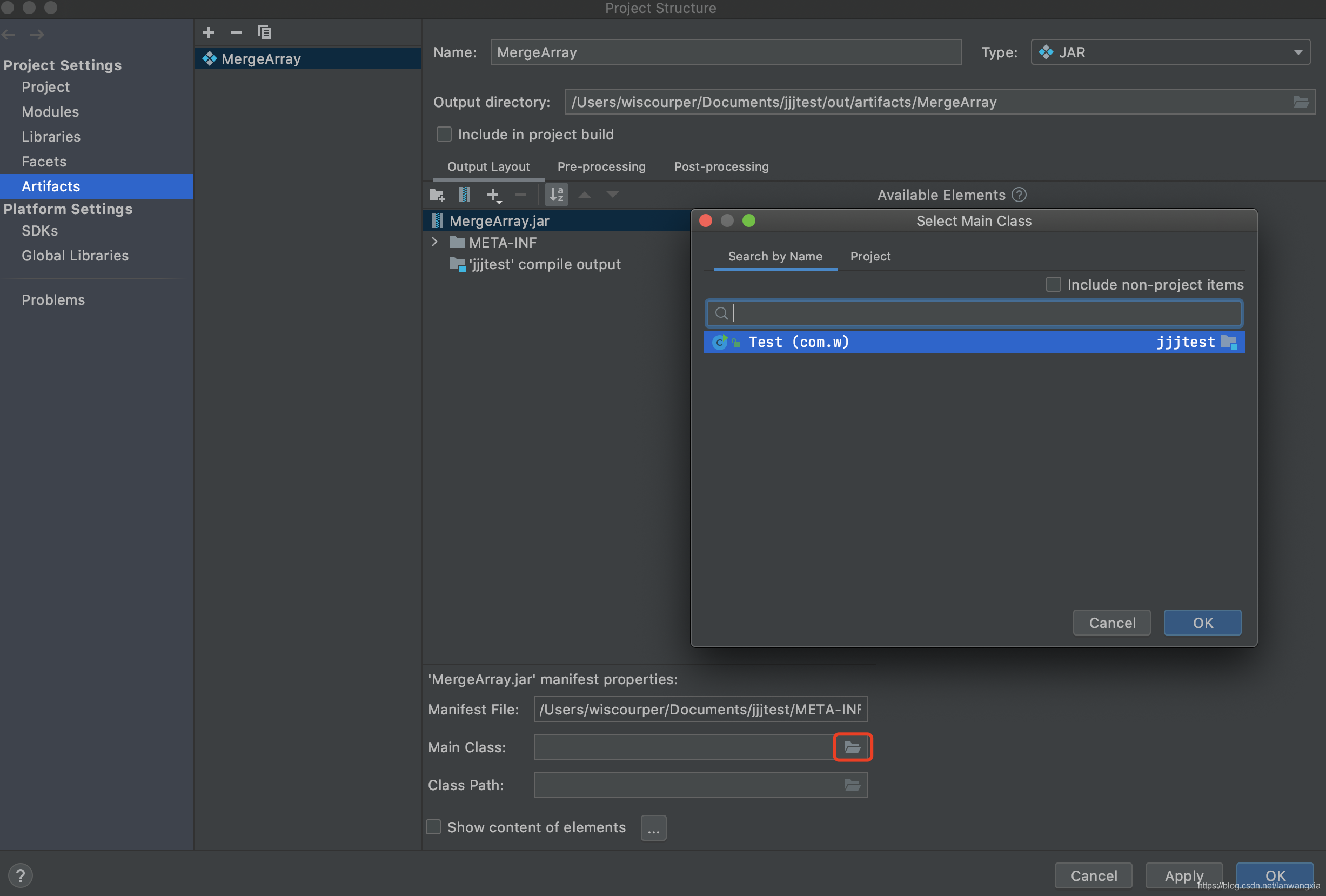
Task: Click the Available Elements help icon
Action: [1019, 195]
